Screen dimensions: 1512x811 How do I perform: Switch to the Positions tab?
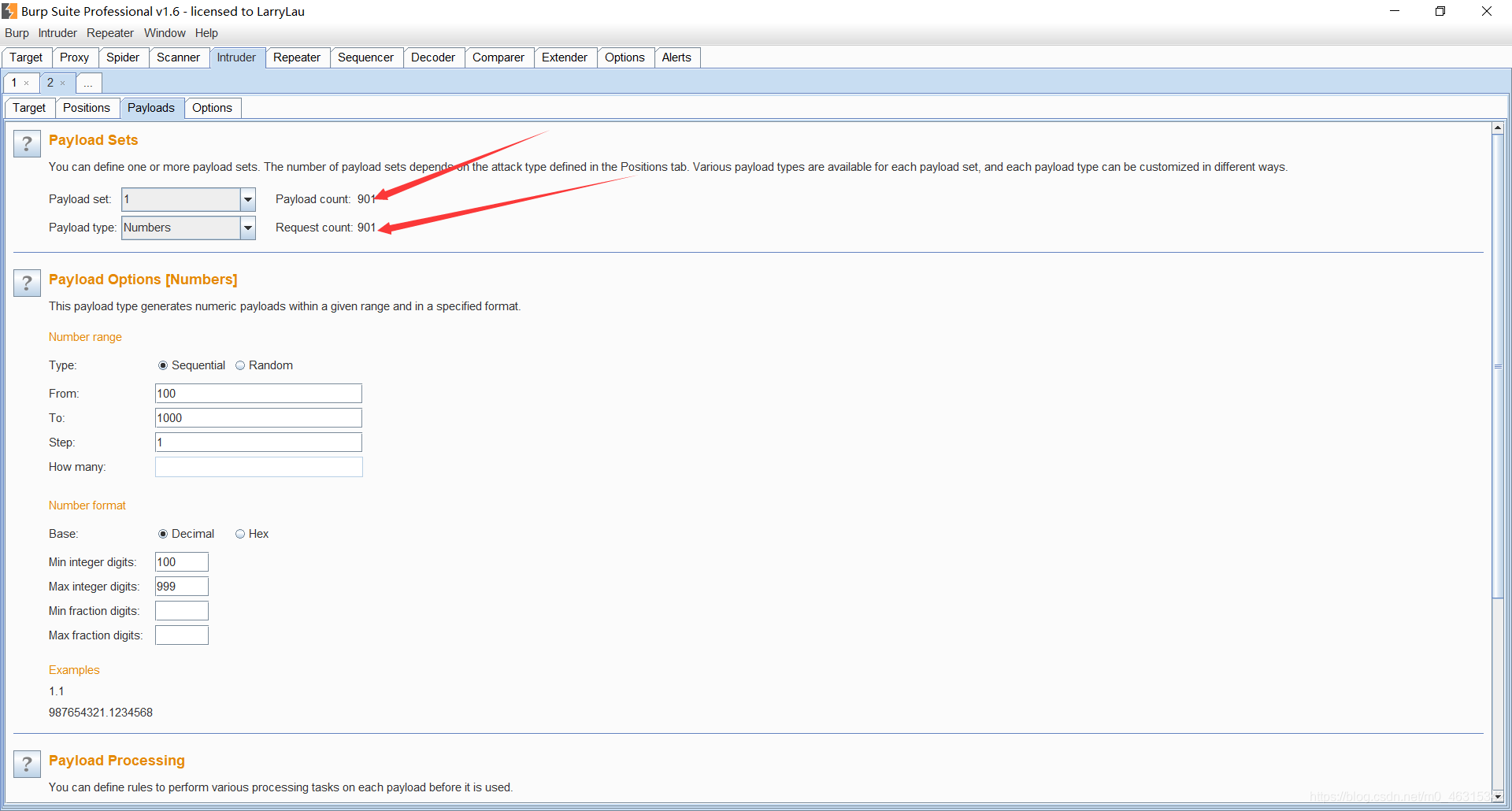[87, 108]
